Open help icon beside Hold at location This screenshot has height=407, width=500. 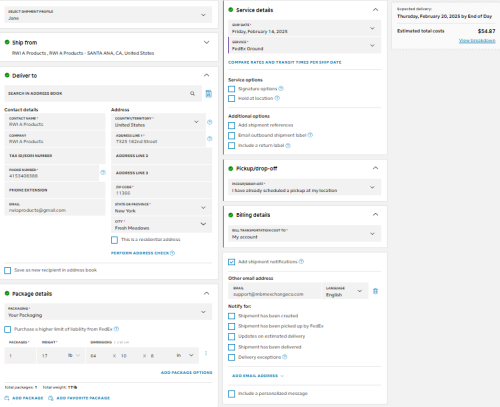coord(277,98)
